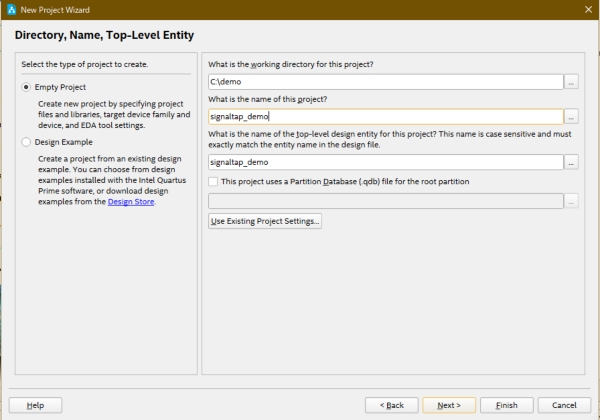Screen dimensions: 600x420
Task: Browse for the working directory folder
Action: click(571, 82)
